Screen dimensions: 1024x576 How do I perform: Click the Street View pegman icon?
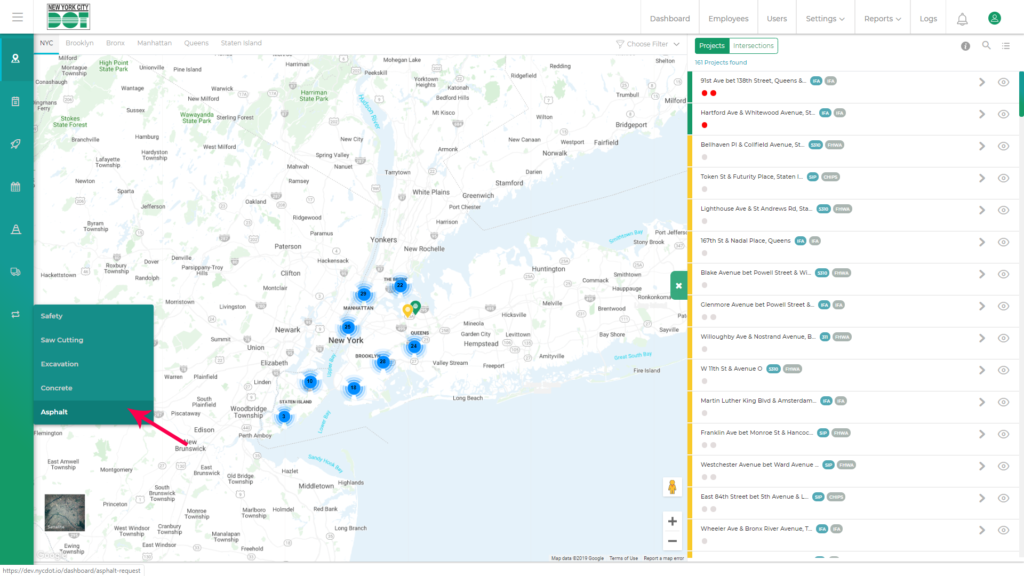coord(673,487)
